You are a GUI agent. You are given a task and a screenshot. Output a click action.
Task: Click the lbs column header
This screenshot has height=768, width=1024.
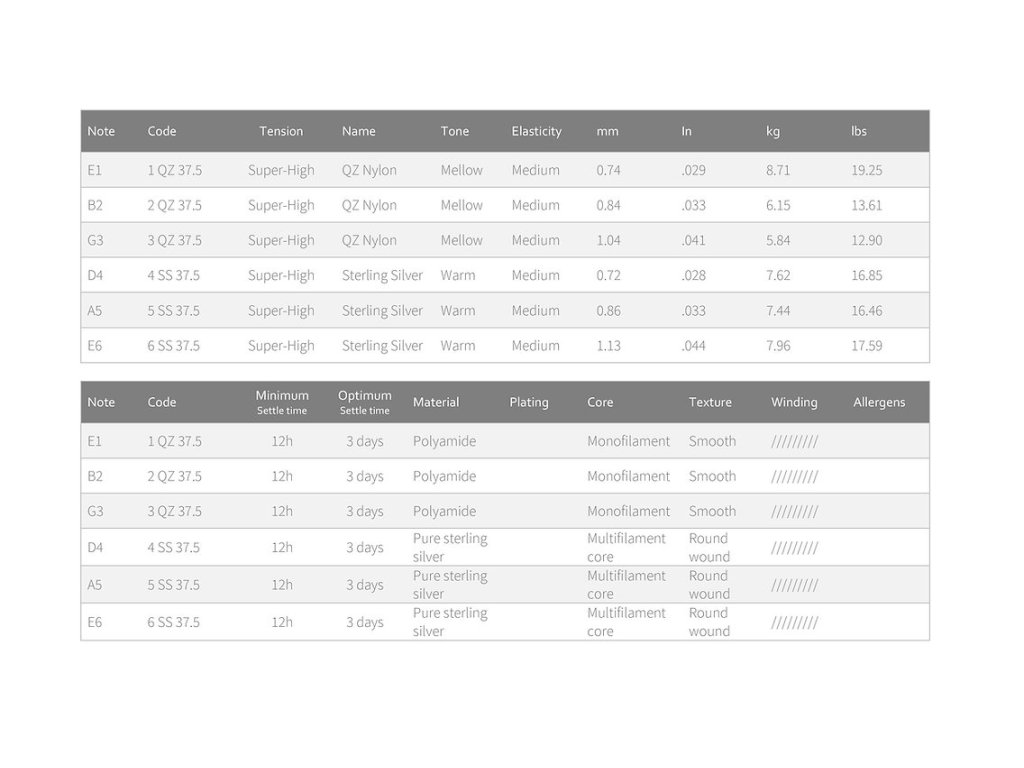[x=859, y=131]
